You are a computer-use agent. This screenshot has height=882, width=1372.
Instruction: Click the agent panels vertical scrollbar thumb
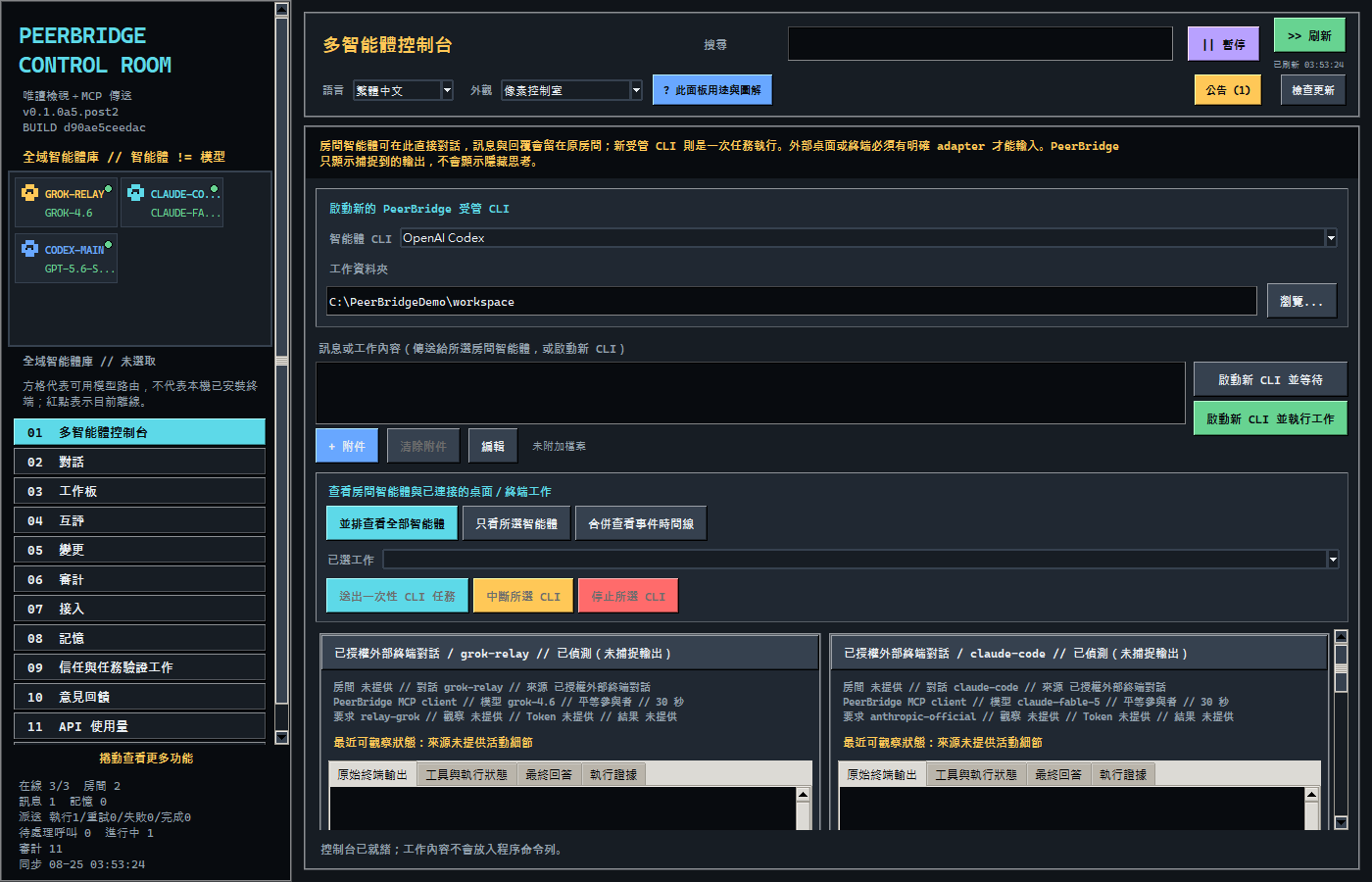1342,668
